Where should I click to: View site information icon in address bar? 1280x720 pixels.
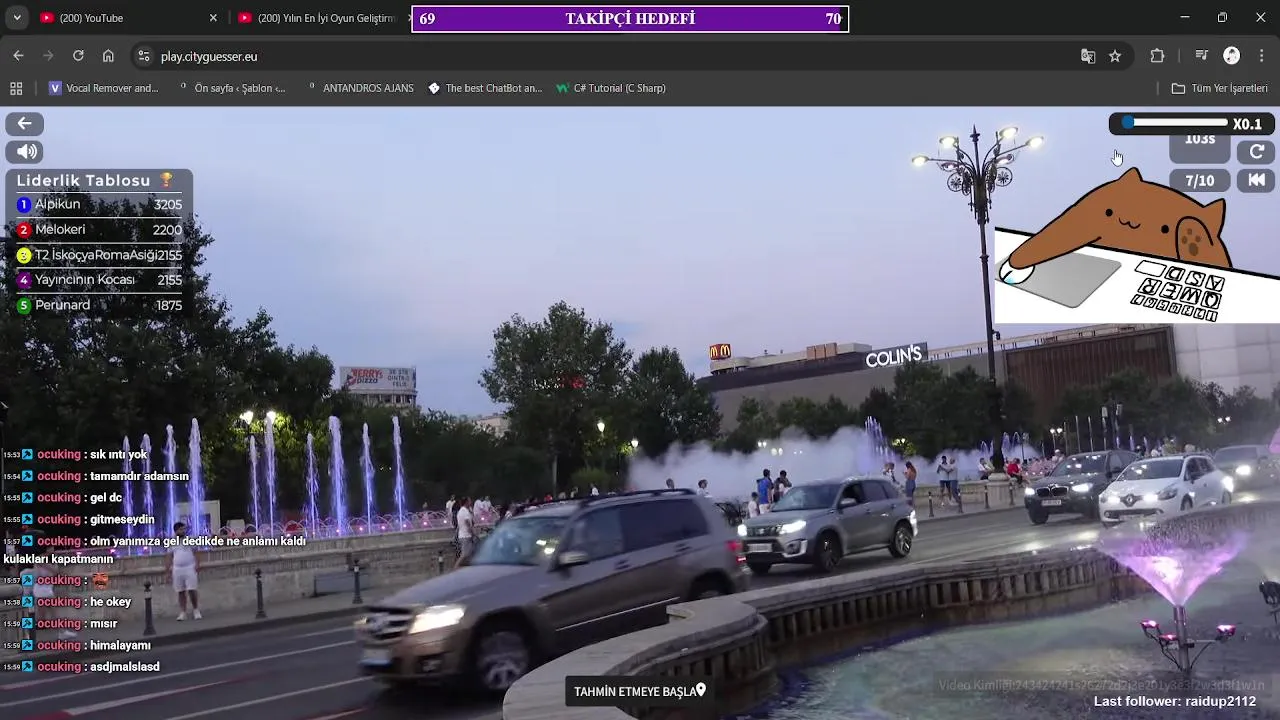click(x=143, y=56)
